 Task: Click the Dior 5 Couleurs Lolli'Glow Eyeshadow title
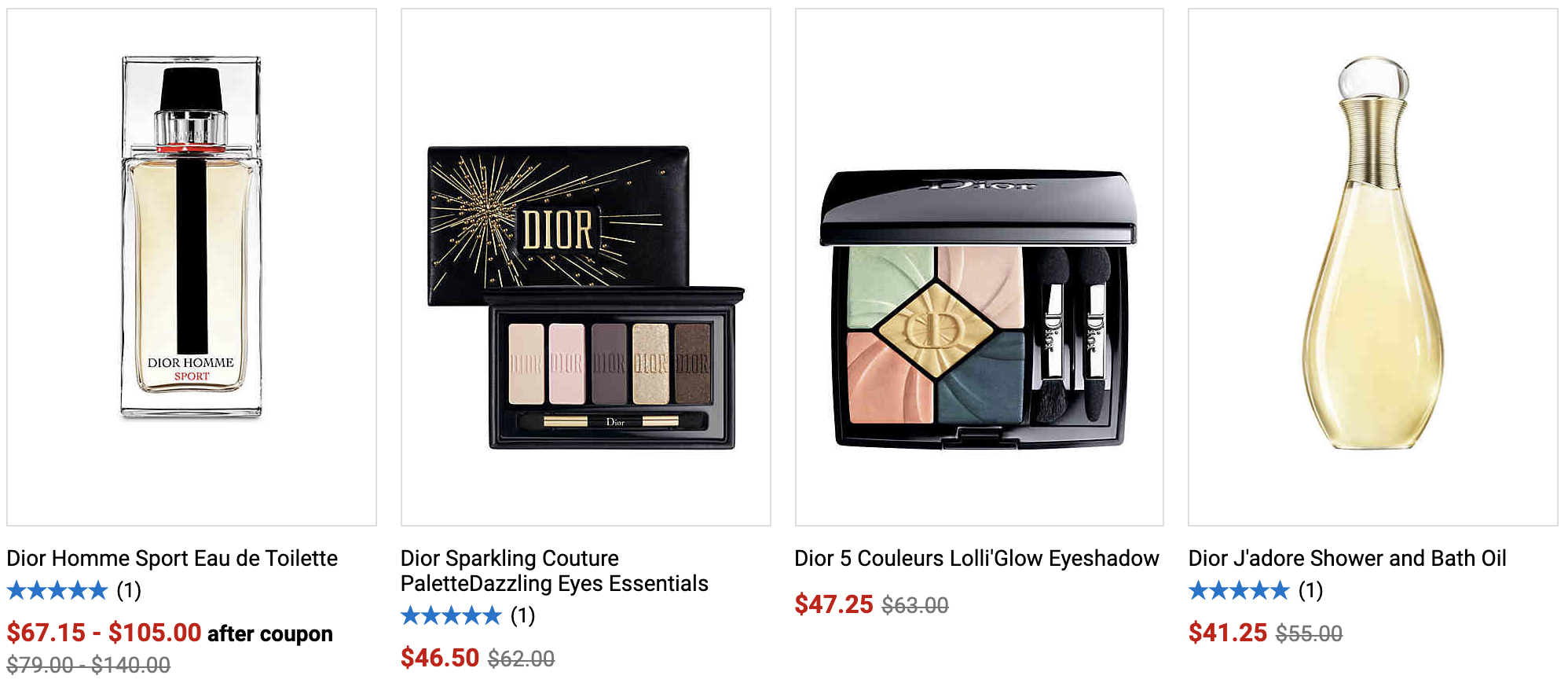976,558
